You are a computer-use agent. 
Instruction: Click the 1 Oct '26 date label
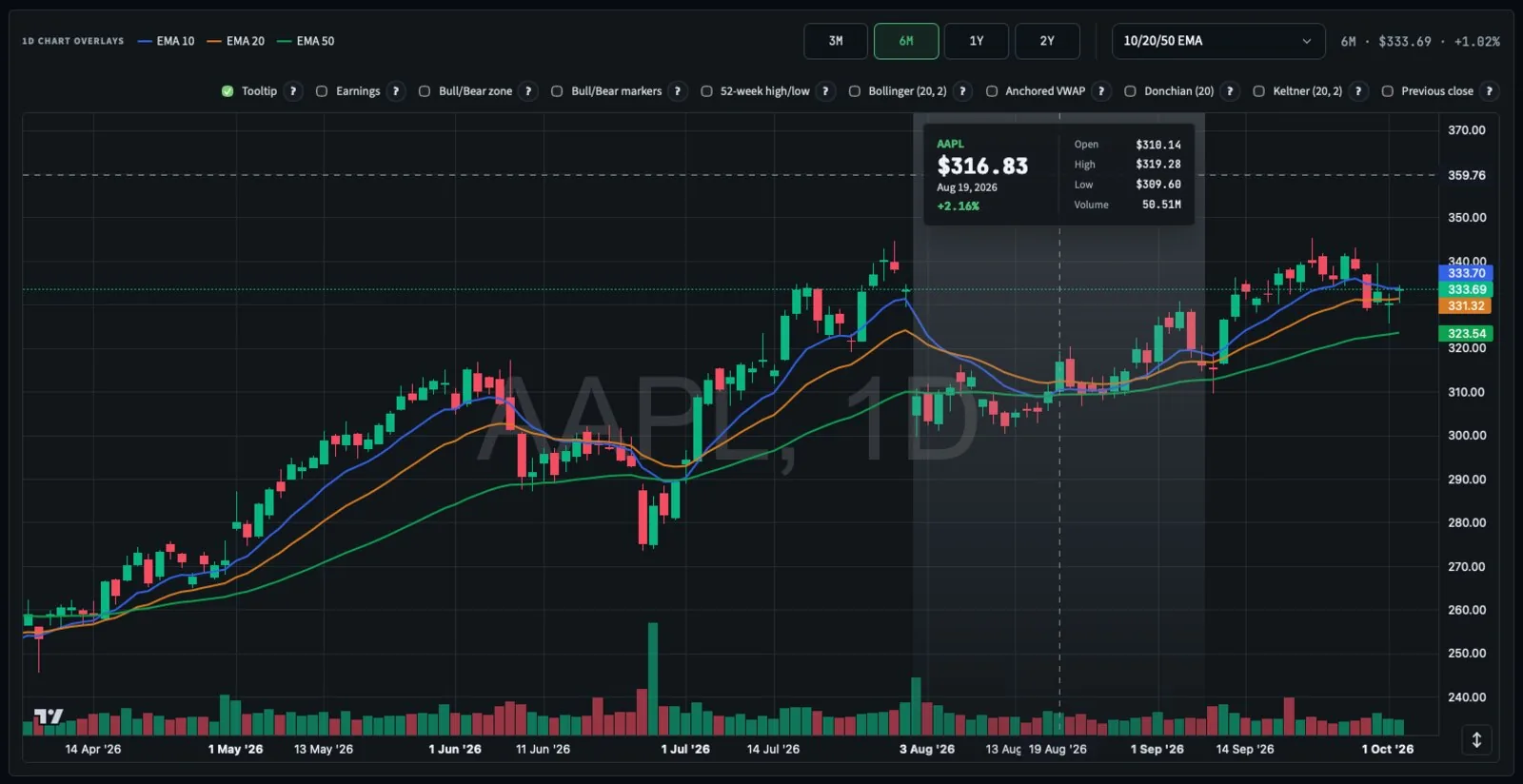1388,749
